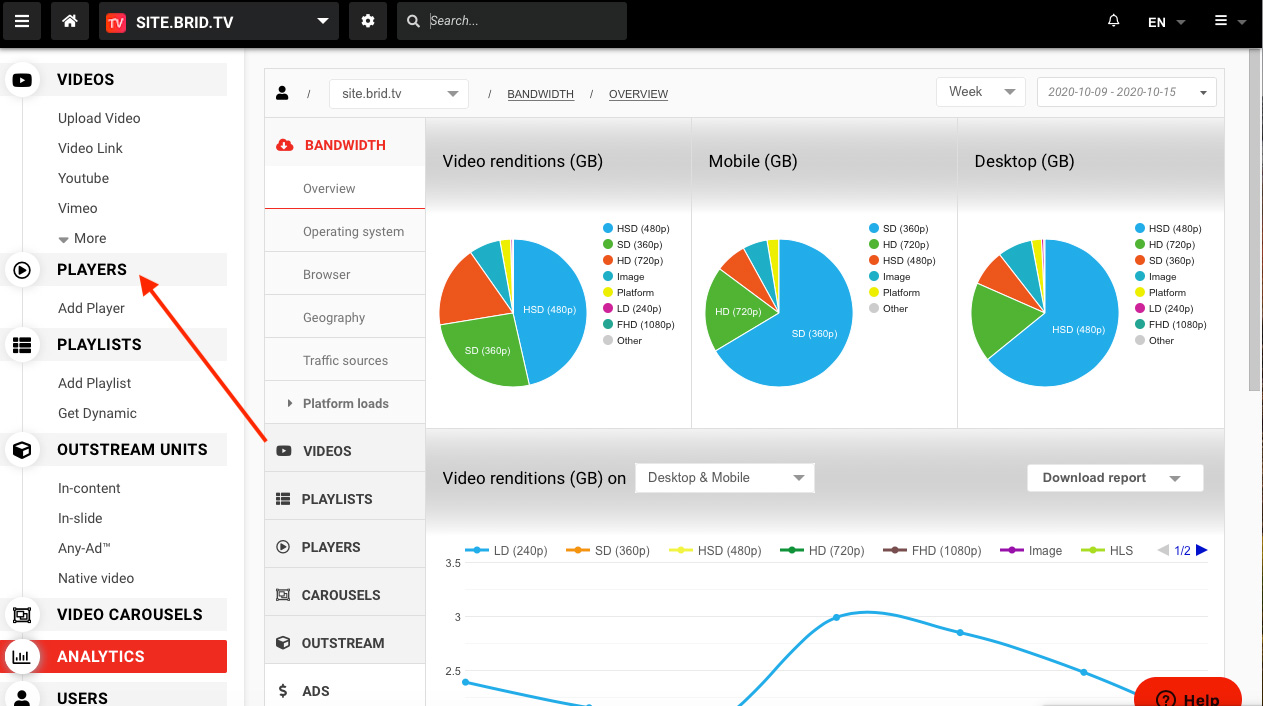
Task: Toggle LD (240p) series in chart legend
Action: tap(507, 550)
